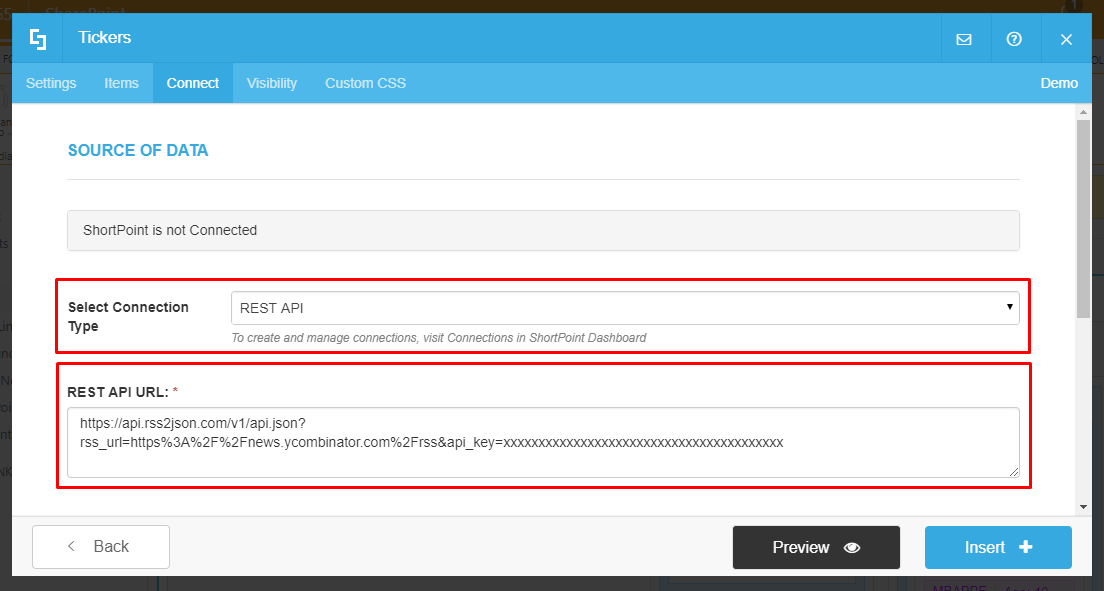Click the vertical scrollbar thumb
1104x591 pixels.
1084,218
